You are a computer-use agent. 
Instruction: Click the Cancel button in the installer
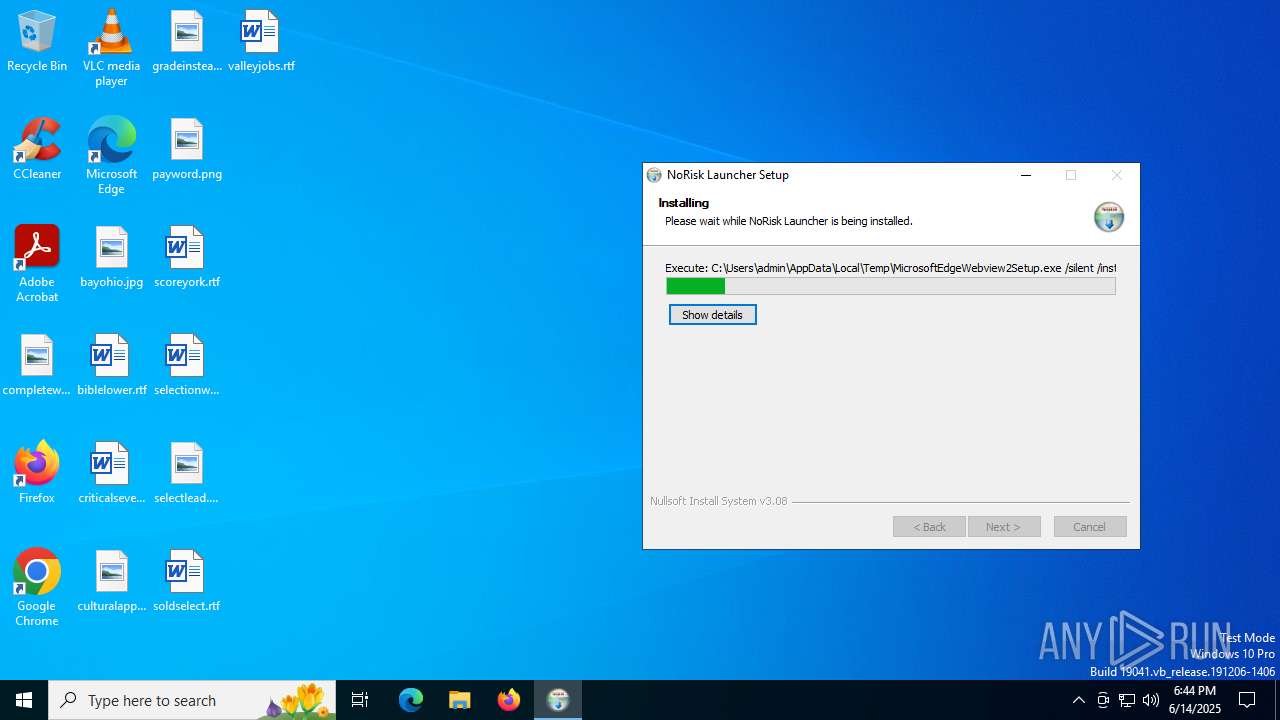pos(1090,527)
